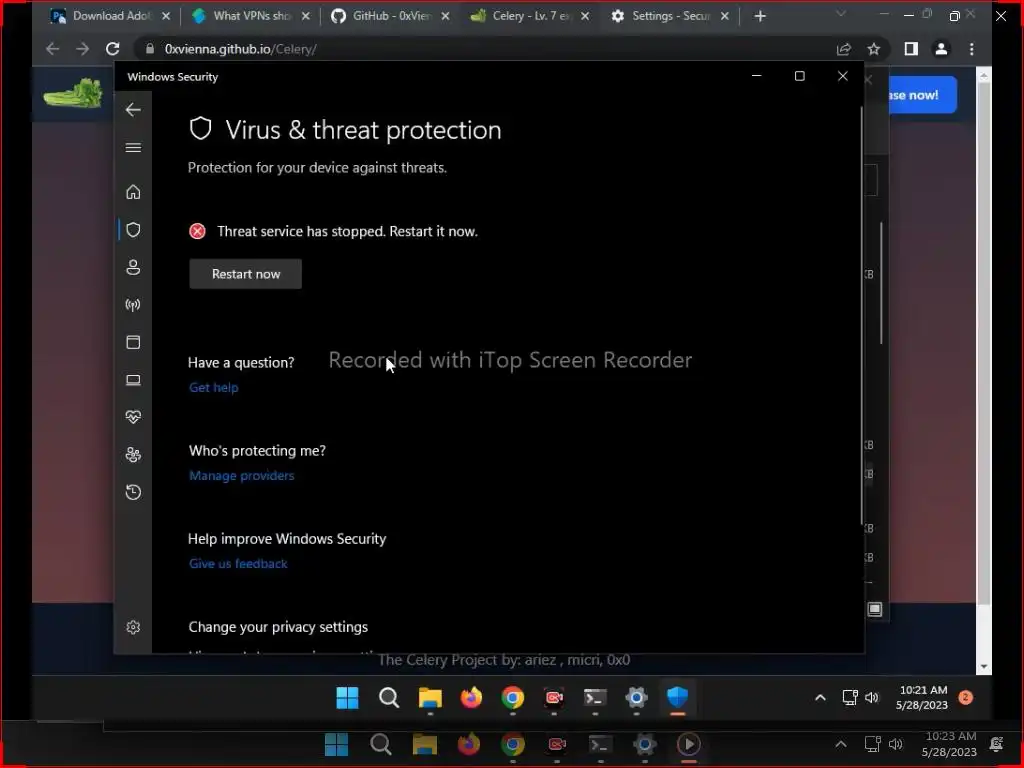
Task: Open recorded taskbar Start menu
Action: click(347, 698)
